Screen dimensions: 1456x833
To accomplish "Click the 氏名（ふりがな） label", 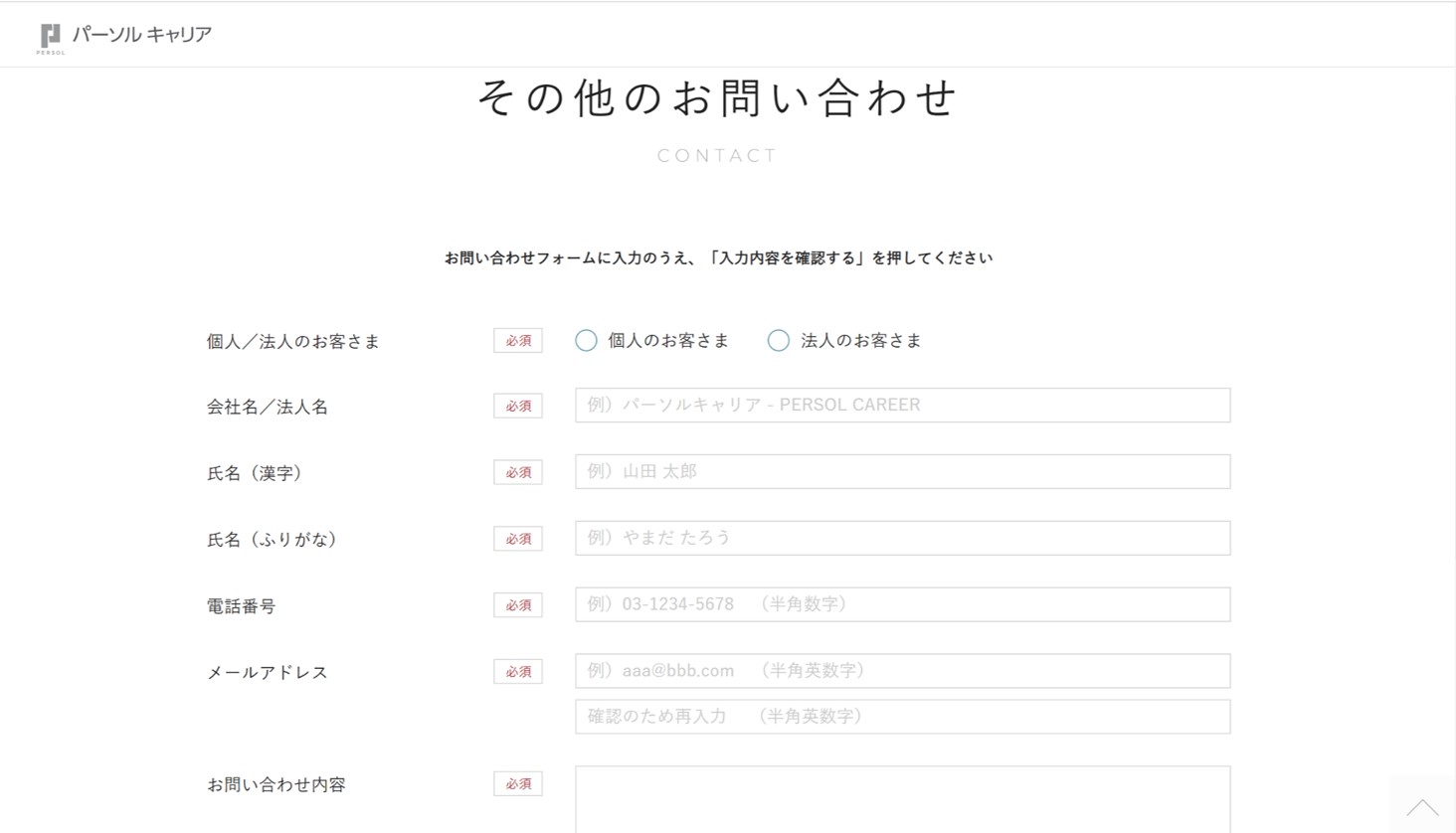I will (x=273, y=539).
